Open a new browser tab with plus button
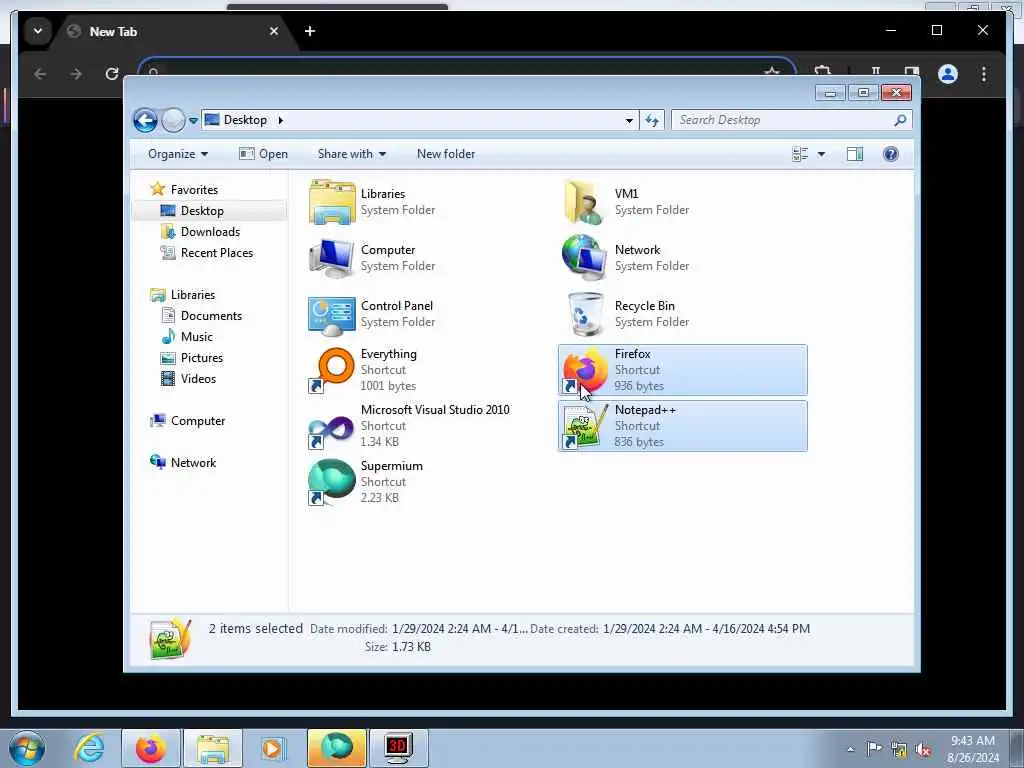Image resolution: width=1024 pixels, height=768 pixels. [310, 31]
